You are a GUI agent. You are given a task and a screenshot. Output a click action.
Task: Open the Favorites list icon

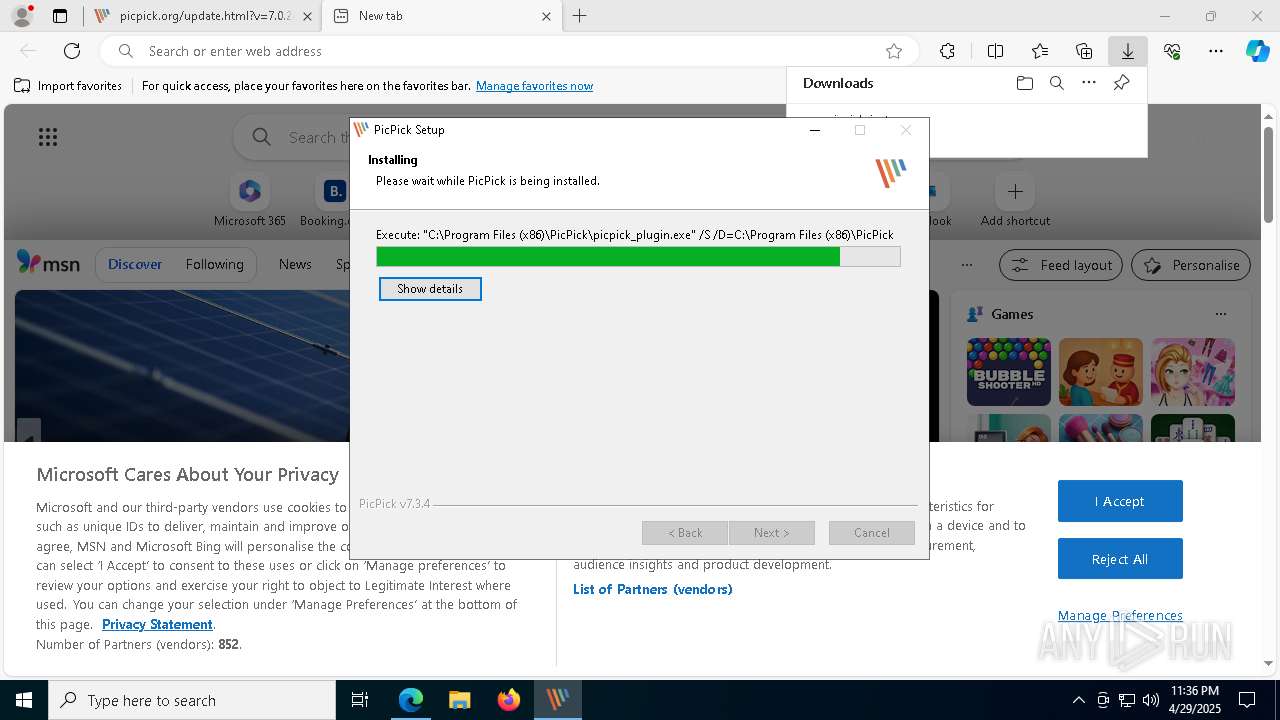(1040, 51)
